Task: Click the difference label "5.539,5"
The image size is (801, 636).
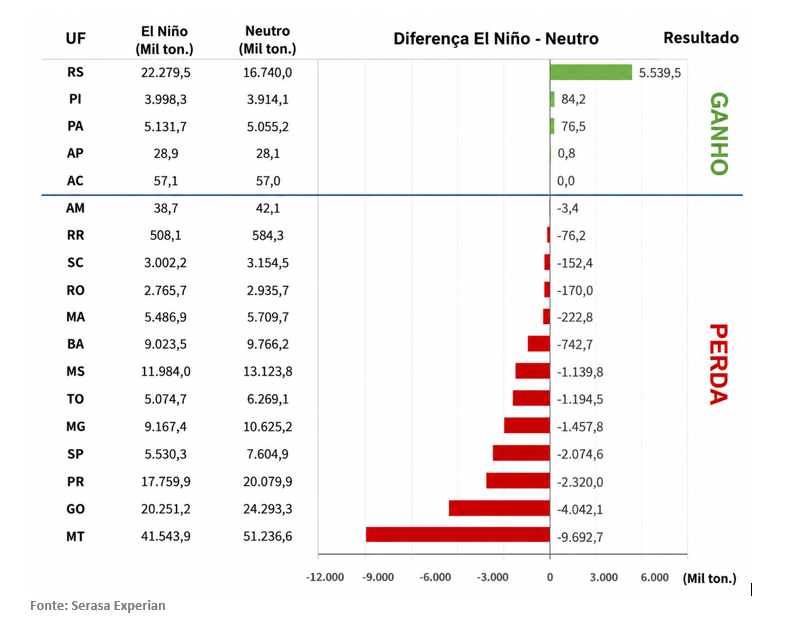Action: coord(659,73)
